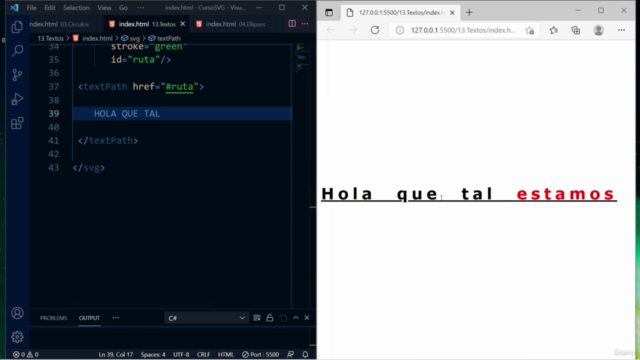Open the View menu
Screen dimensions: 640x360
[x=104, y=8]
